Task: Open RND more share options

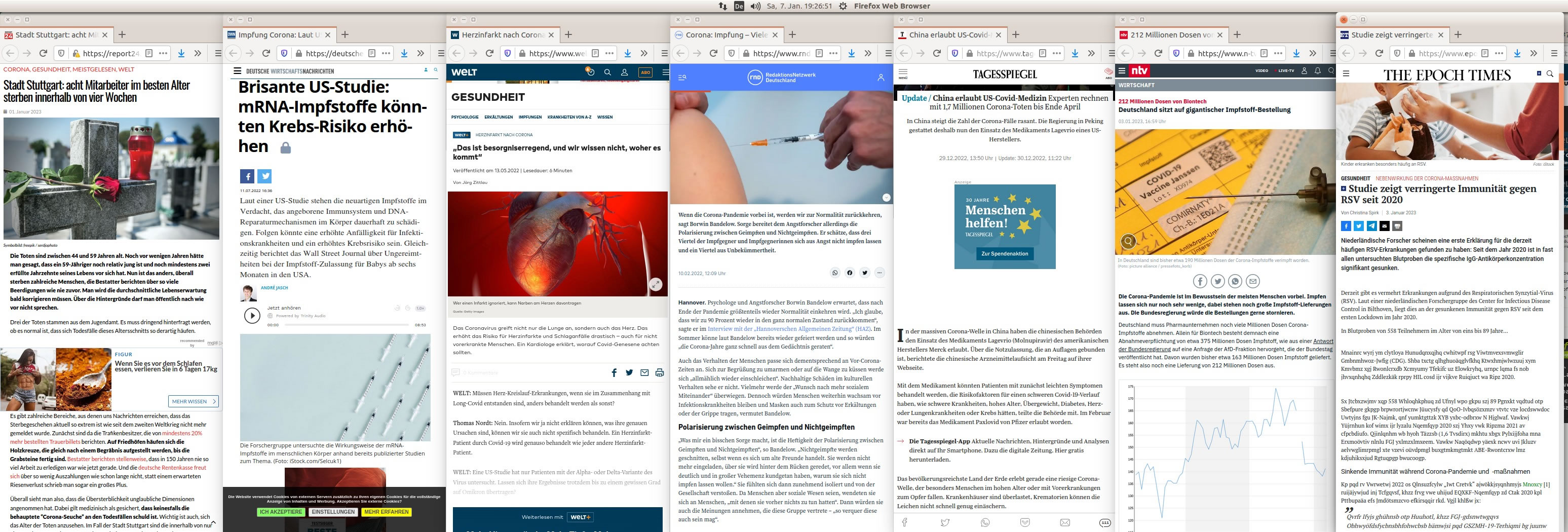Action: [879, 273]
